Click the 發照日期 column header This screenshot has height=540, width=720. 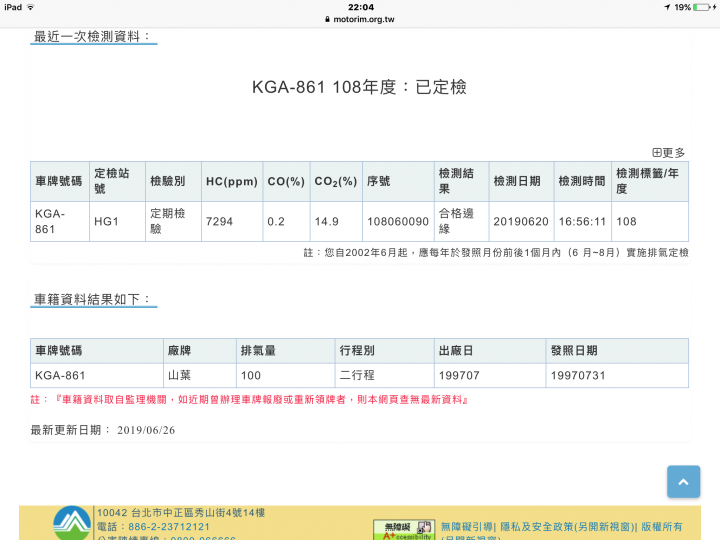[617, 351]
